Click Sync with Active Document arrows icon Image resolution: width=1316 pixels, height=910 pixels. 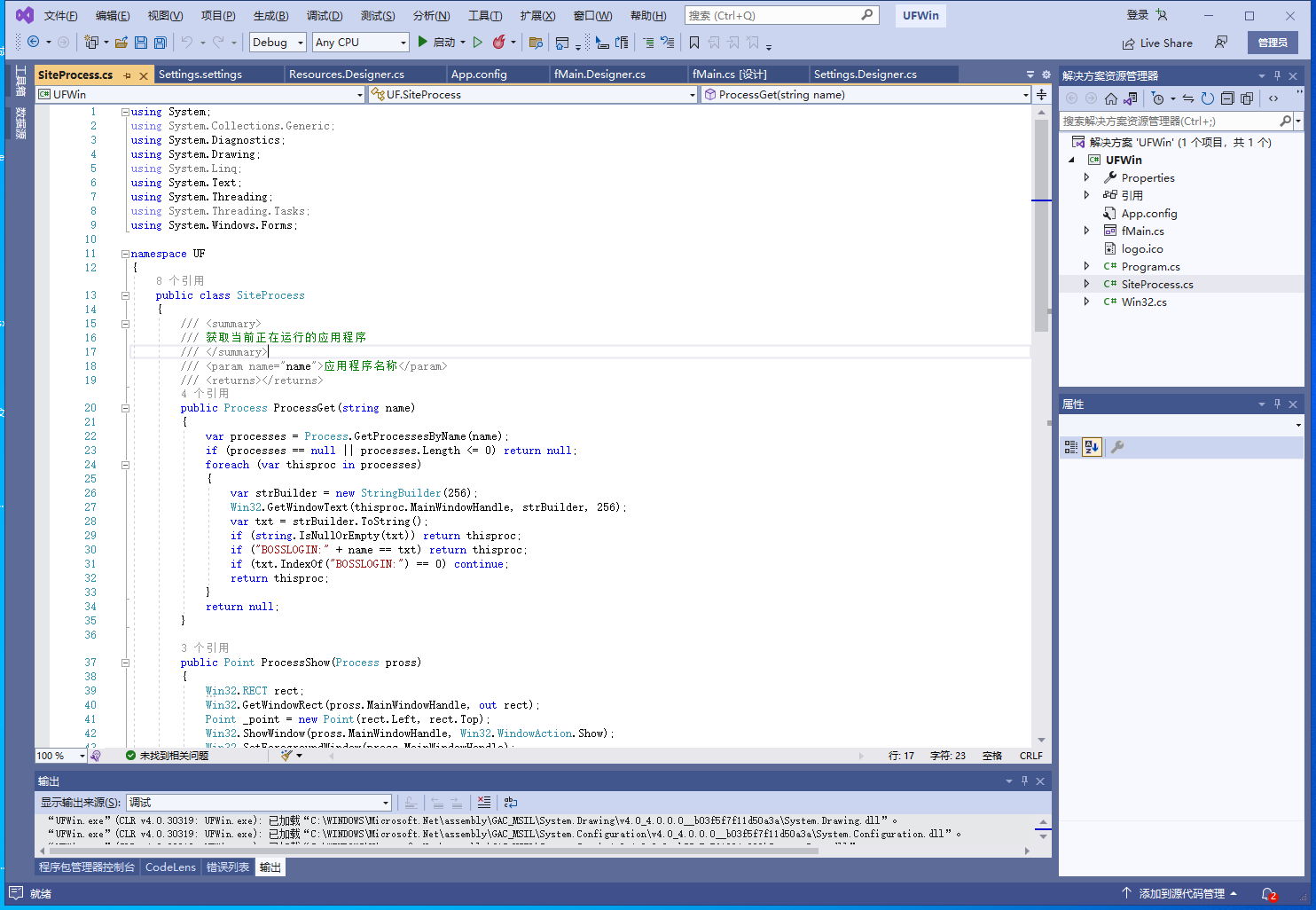tap(1188, 98)
